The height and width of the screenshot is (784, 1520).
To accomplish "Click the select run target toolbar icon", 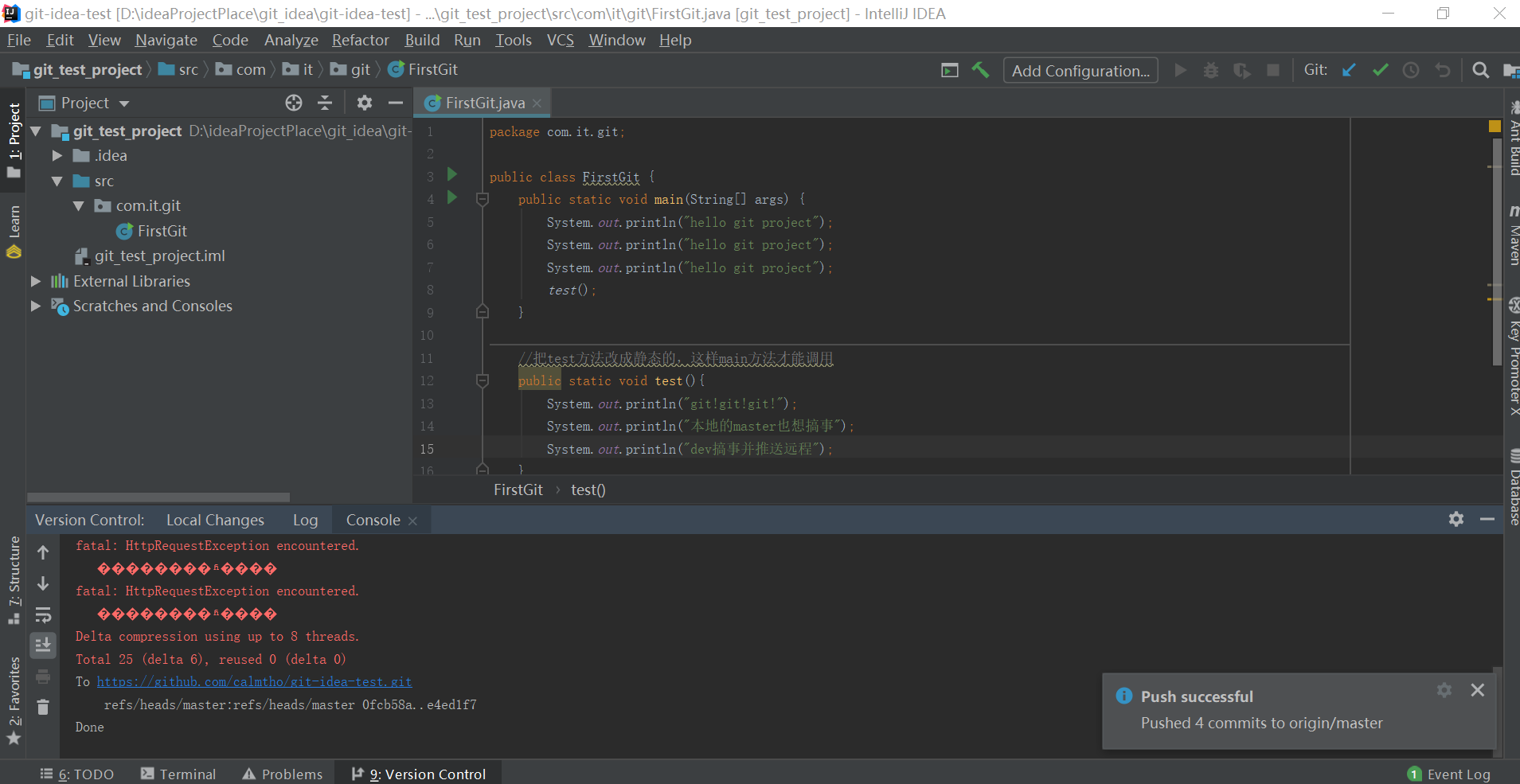I will click(950, 70).
